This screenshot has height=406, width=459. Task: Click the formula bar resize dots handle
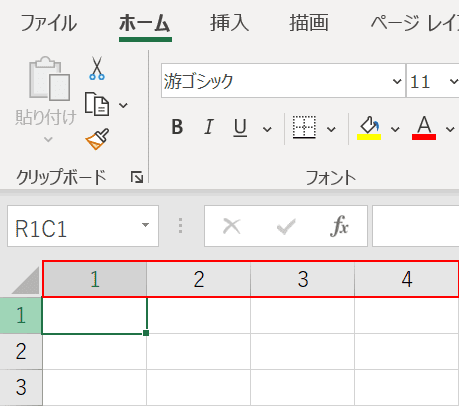click(180, 226)
